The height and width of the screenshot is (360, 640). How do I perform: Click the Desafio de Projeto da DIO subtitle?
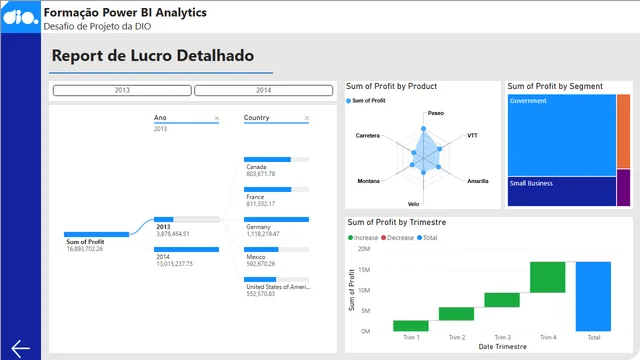[x=97, y=27]
